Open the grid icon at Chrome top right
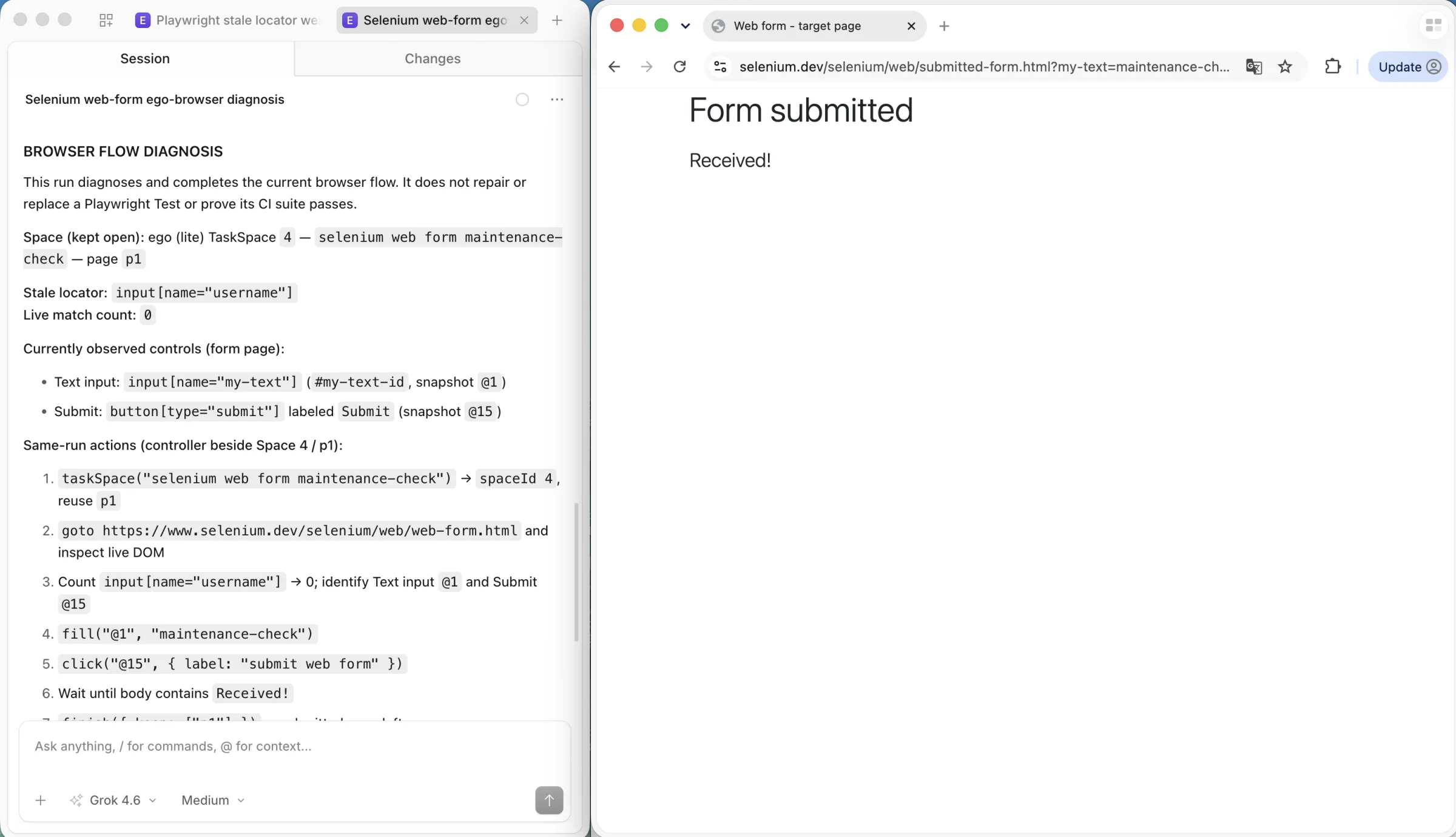The height and width of the screenshot is (837, 1456). (1434, 25)
